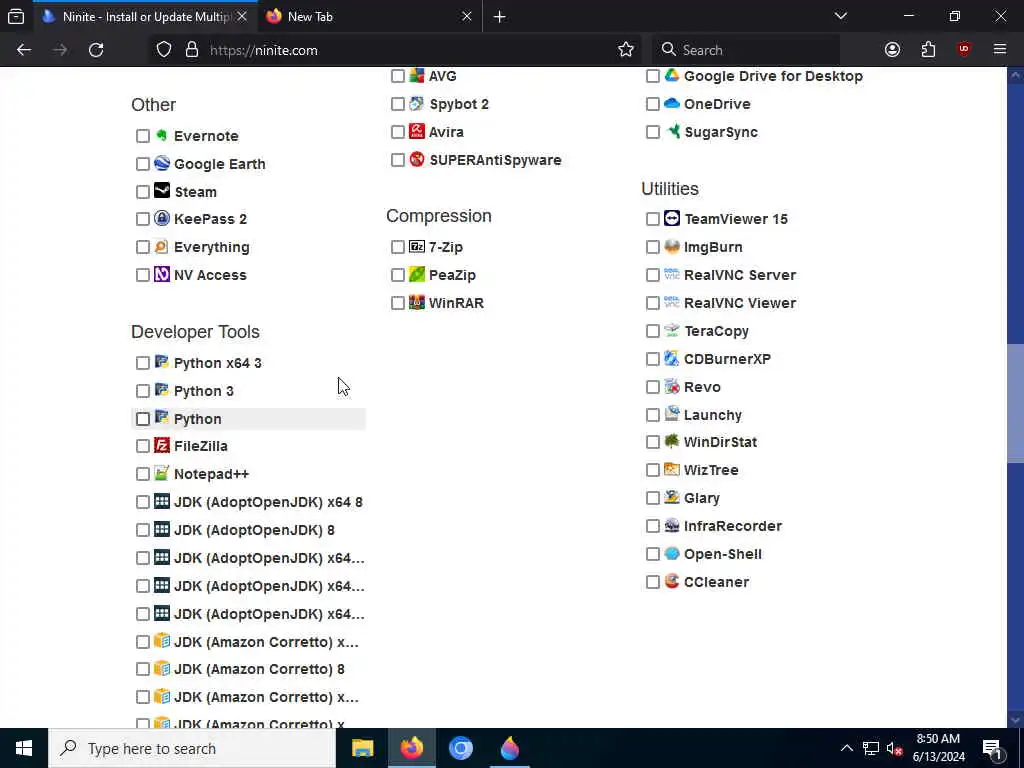The height and width of the screenshot is (768, 1024).
Task: Click the NV Access icon
Action: click(162, 274)
